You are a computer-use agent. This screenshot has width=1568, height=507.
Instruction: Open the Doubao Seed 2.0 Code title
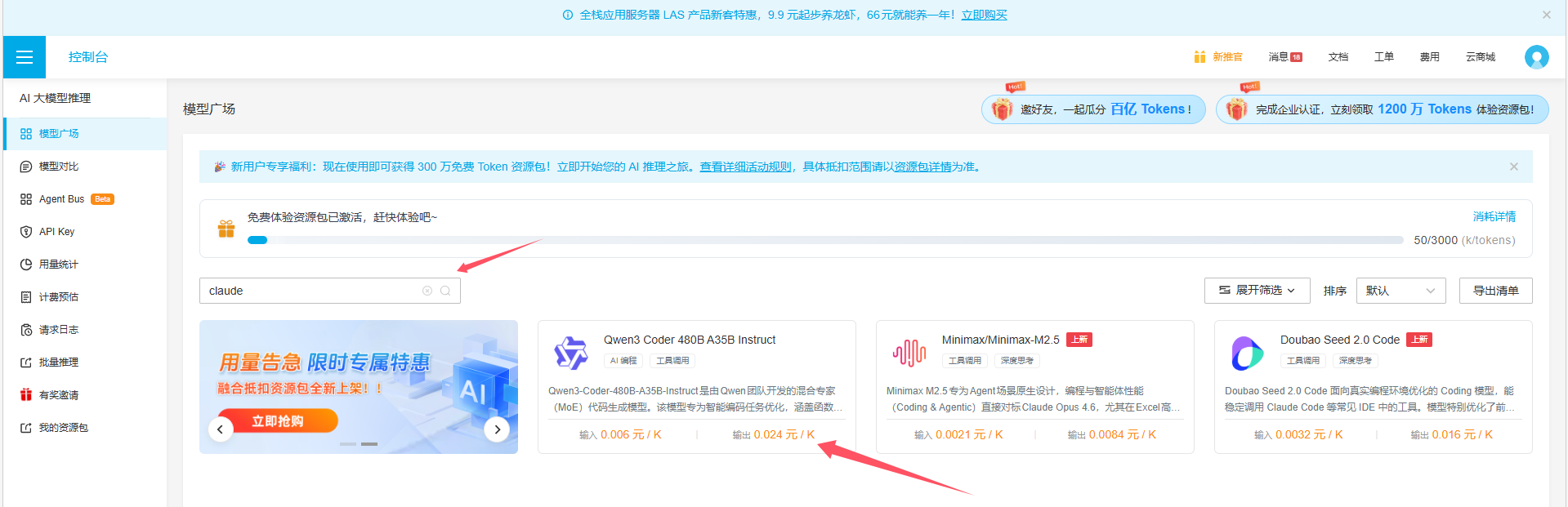[1340, 340]
